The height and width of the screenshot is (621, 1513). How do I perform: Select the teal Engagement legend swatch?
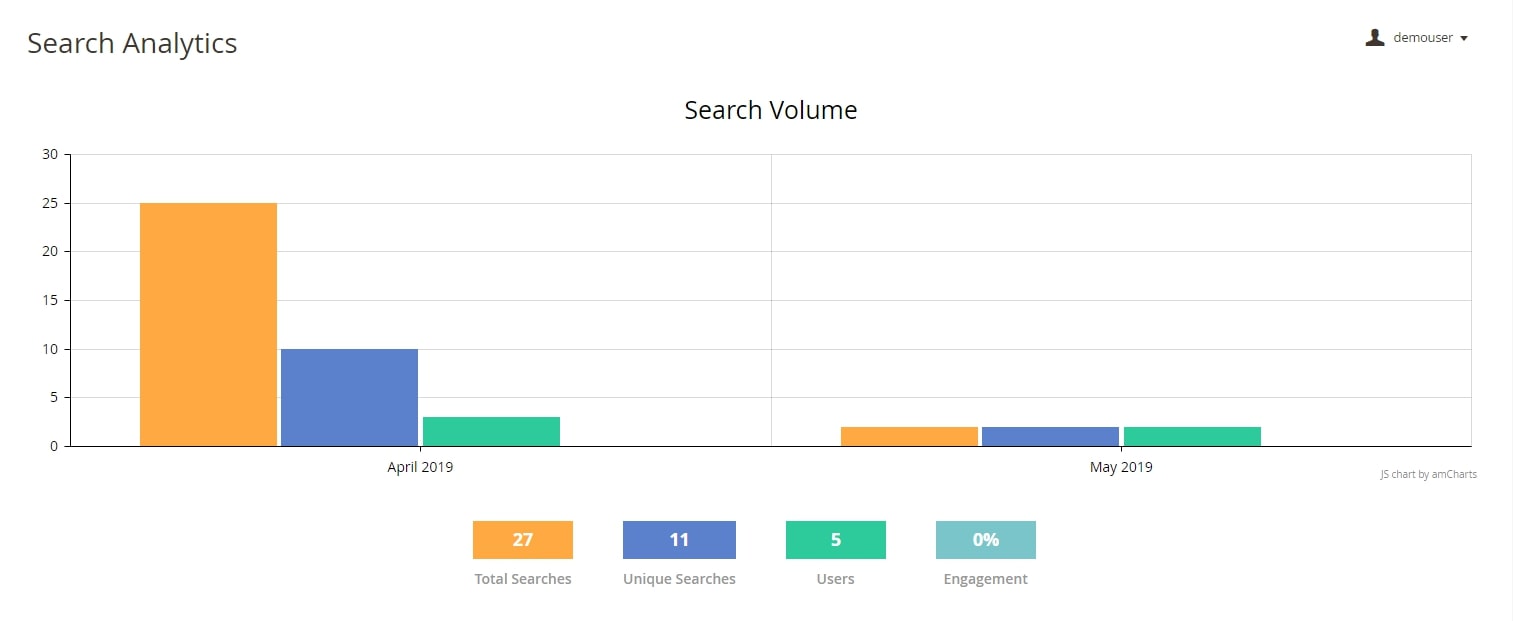(985, 539)
